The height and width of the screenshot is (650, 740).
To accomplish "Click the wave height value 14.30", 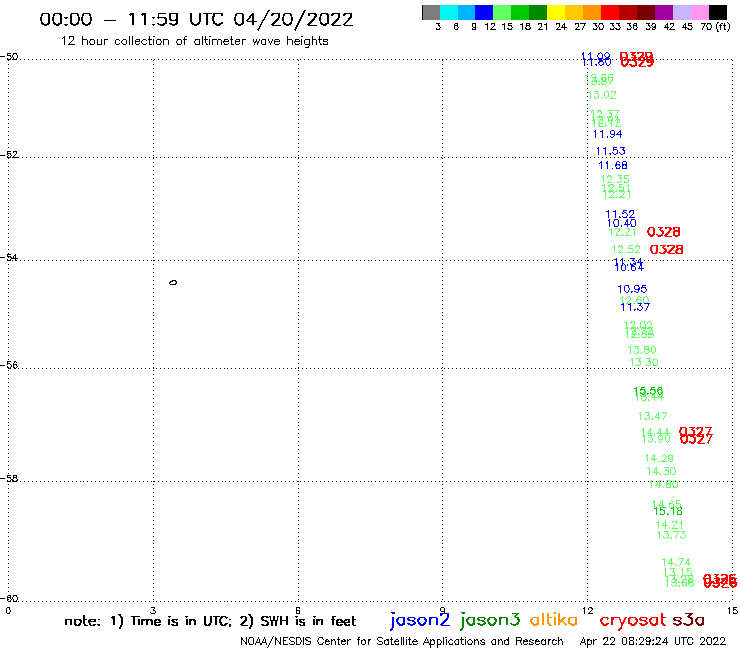I will click(661, 471).
